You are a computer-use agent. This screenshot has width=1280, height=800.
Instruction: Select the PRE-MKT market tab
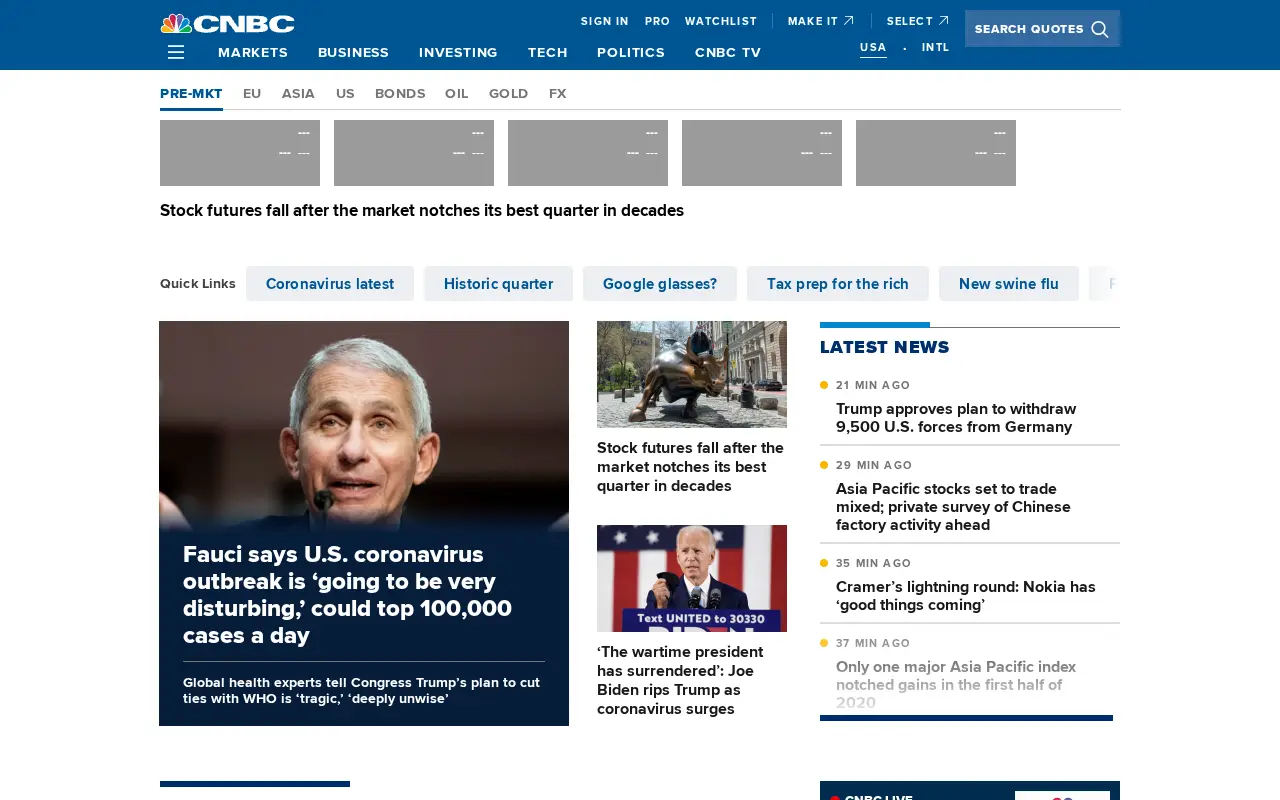191,94
